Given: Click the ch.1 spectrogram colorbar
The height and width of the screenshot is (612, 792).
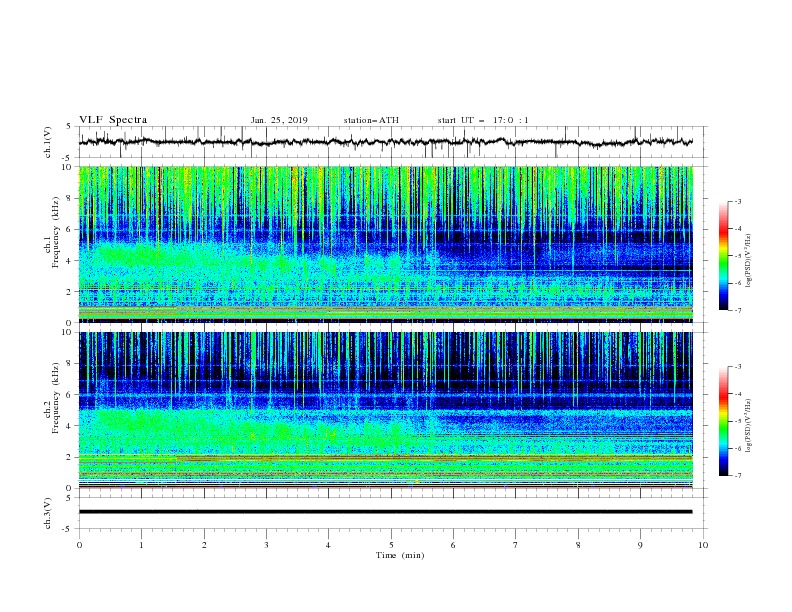Looking at the screenshot, I should click(723, 256).
